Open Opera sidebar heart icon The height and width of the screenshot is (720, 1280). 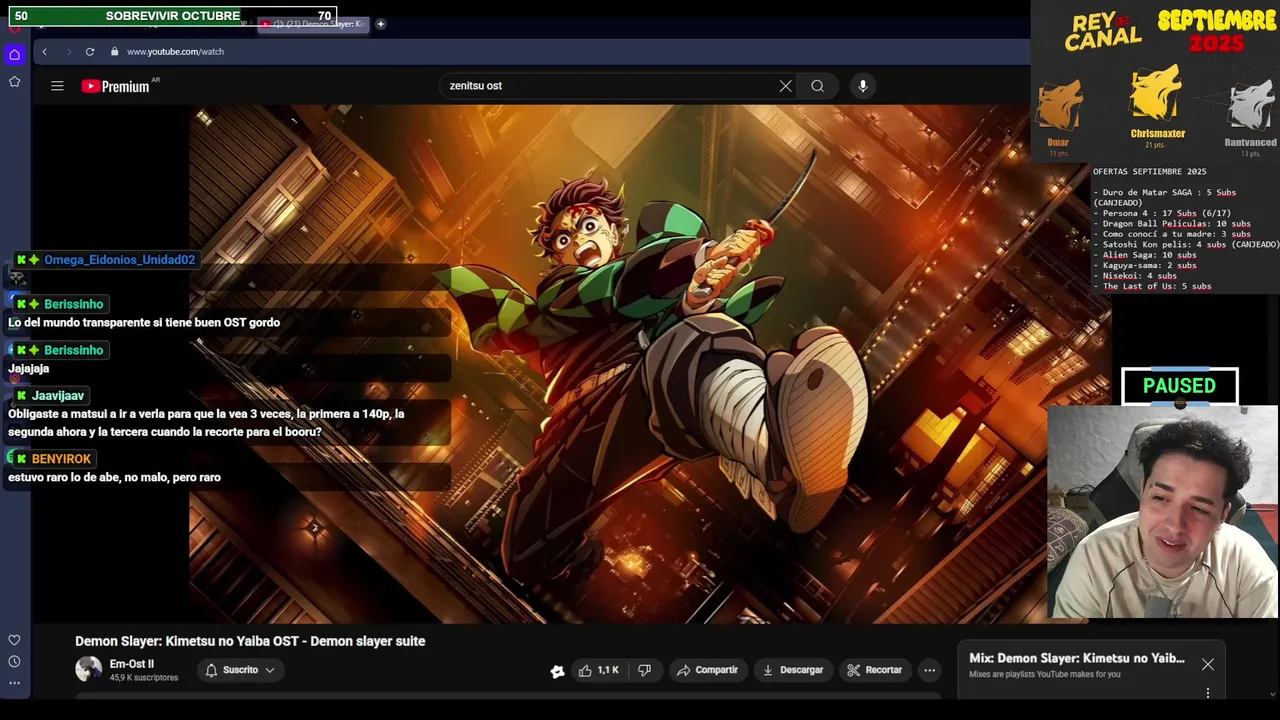pyautogui.click(x=14, y=640)
